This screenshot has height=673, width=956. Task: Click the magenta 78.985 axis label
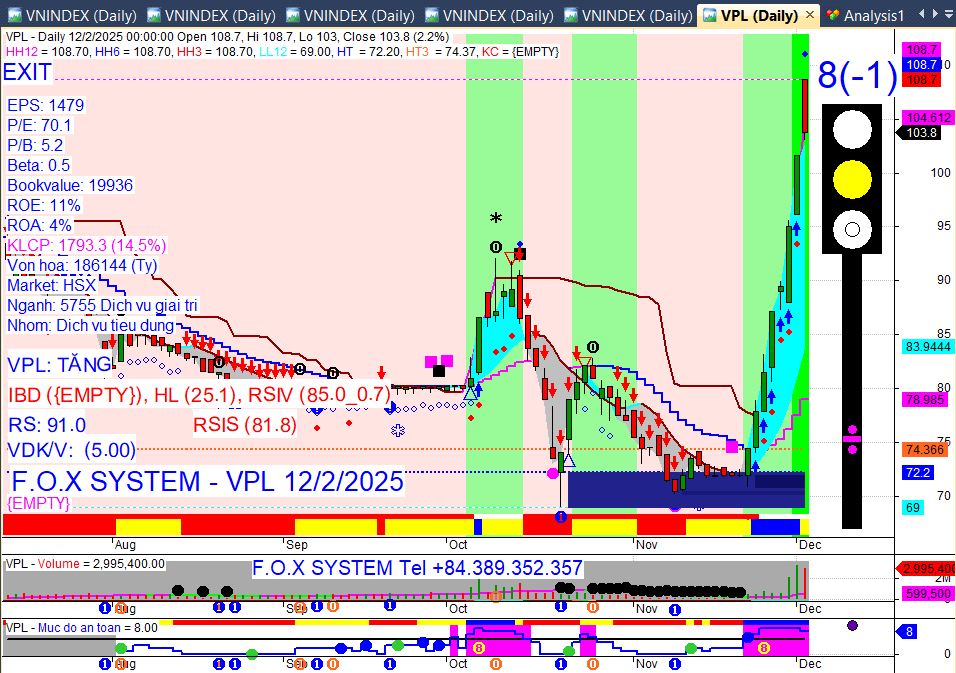924,399
